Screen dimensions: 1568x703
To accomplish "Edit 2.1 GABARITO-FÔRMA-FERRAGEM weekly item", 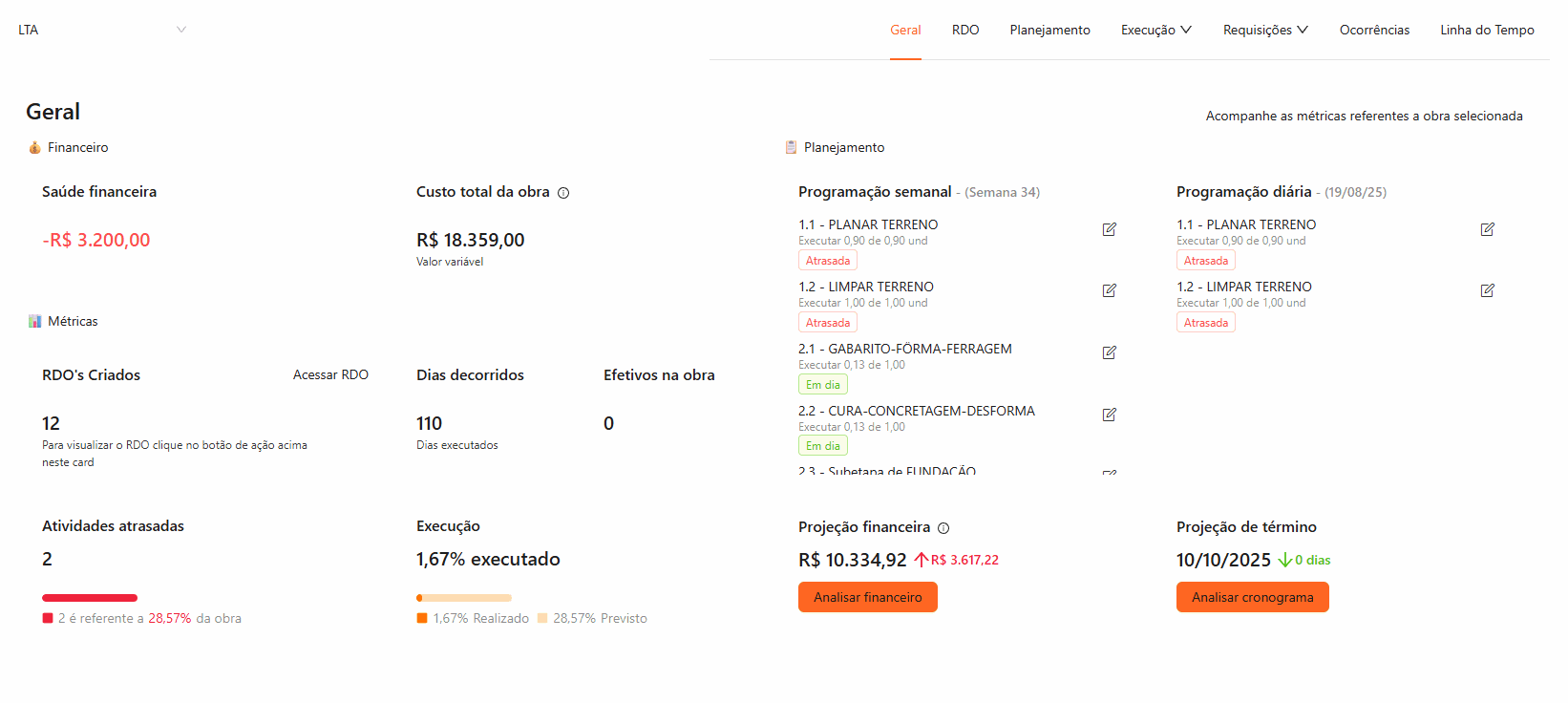I will pyautogui.click(x=1110, y=352).
